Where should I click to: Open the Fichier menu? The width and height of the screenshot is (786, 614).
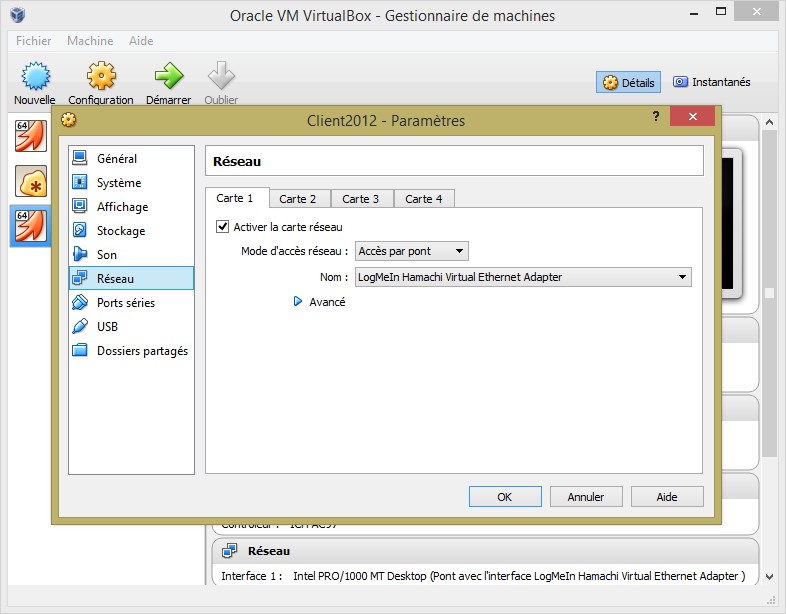tap(34, 41)
